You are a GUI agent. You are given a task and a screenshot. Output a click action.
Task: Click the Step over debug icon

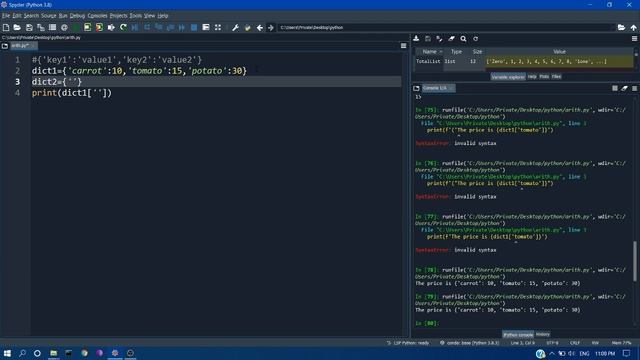[147, 27]
